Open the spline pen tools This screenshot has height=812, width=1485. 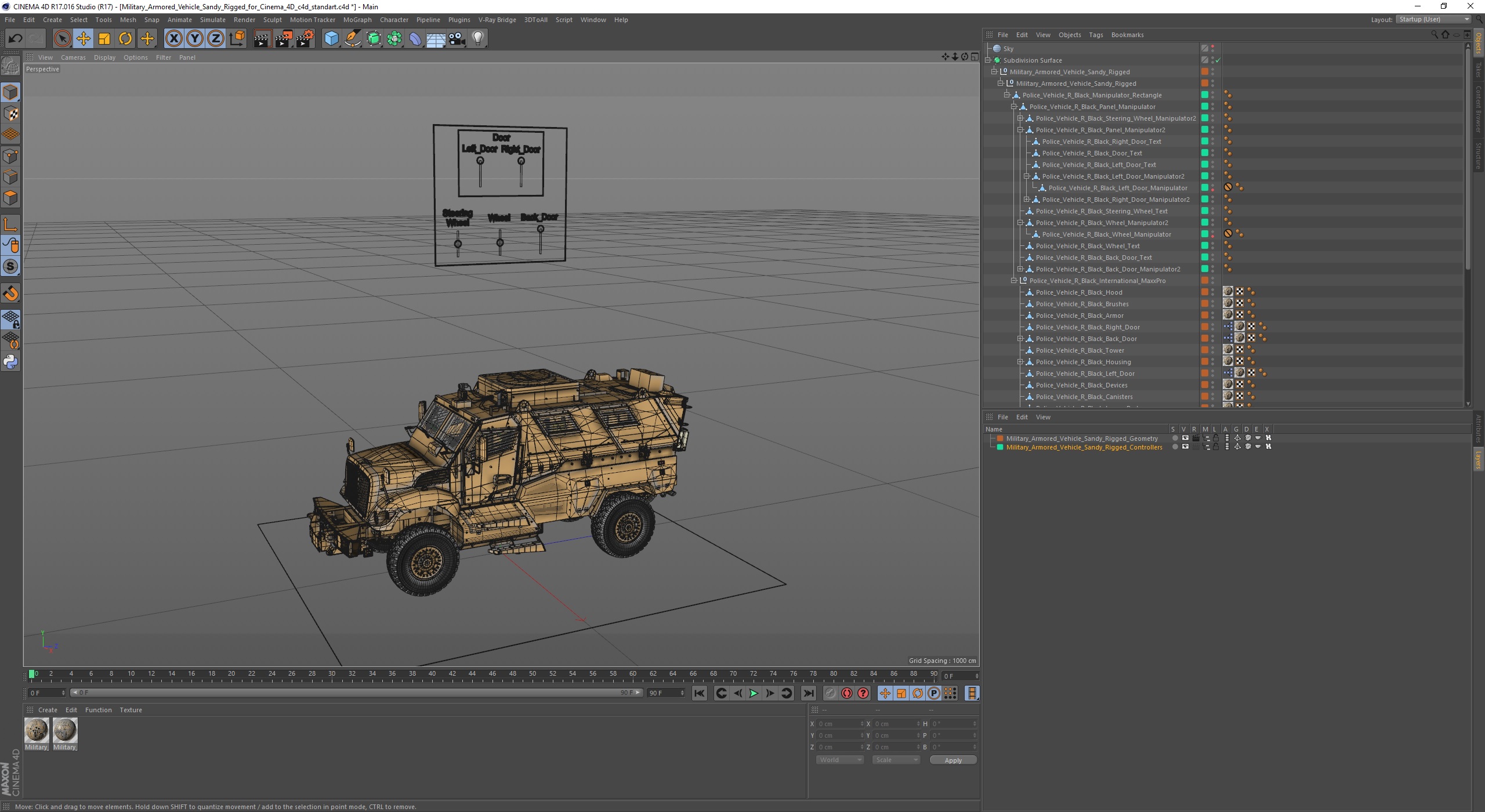[353, 39]
